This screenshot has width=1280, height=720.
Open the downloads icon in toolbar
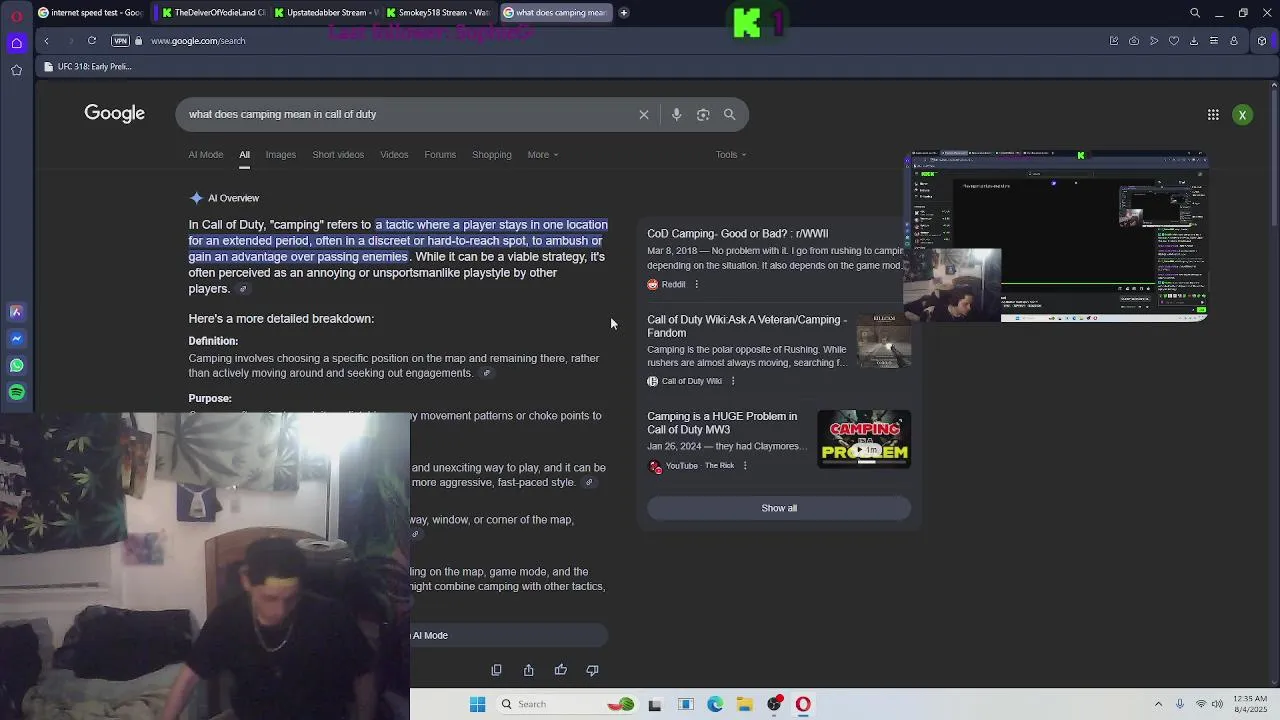coord(1194,41)
